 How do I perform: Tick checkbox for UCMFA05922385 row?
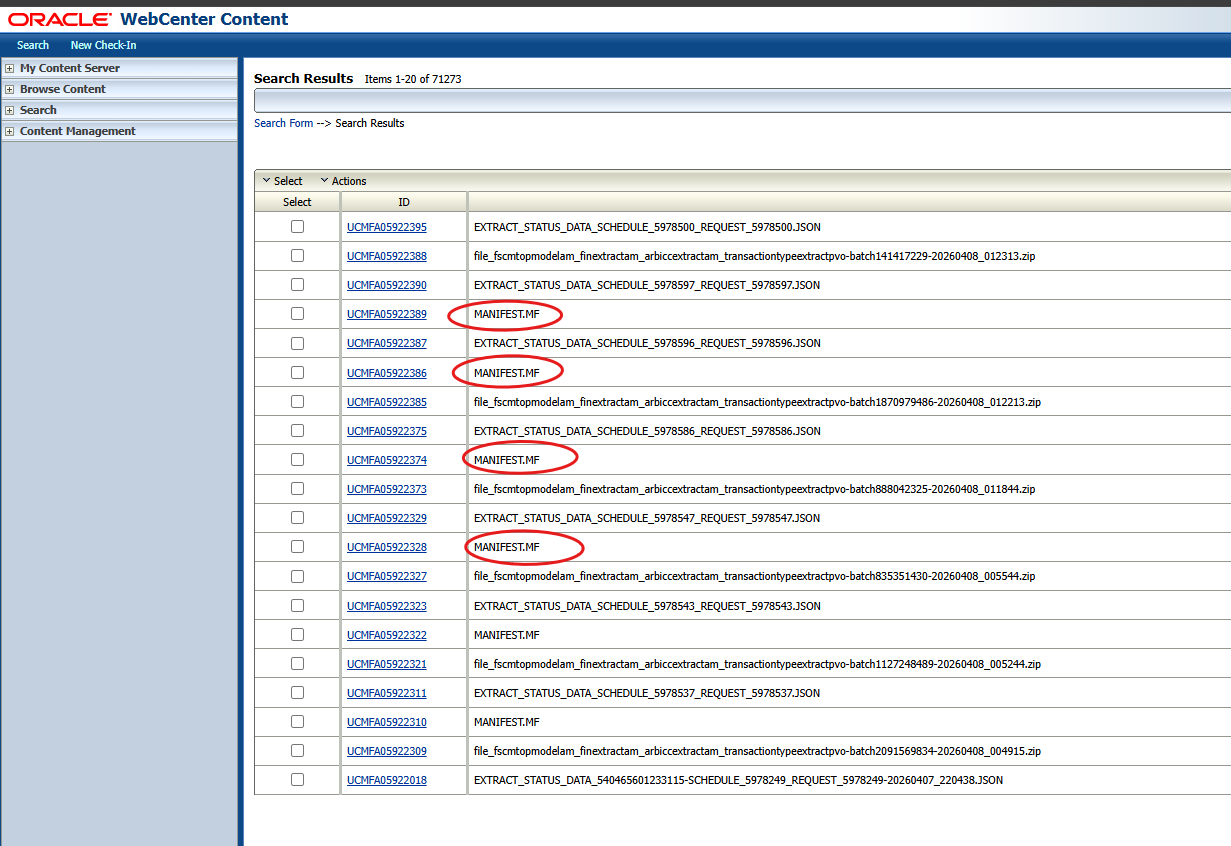coord(297,401)
